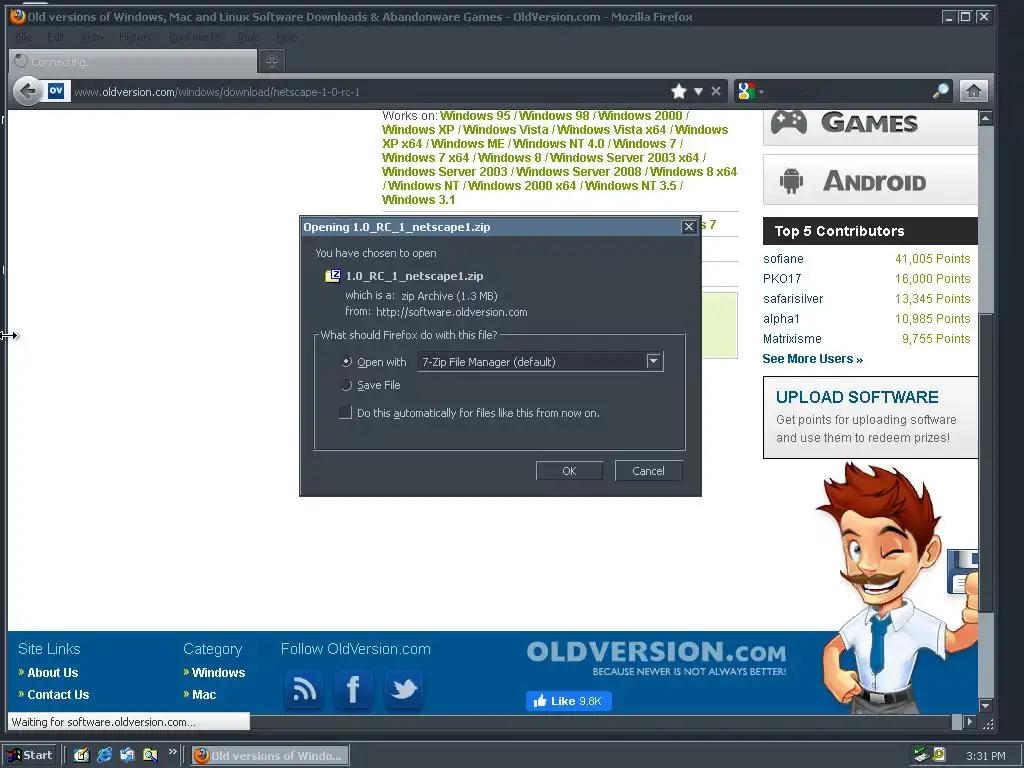1024x768 pixels.
Task: Click the page scrollbar down arrow
Action: 985,706
